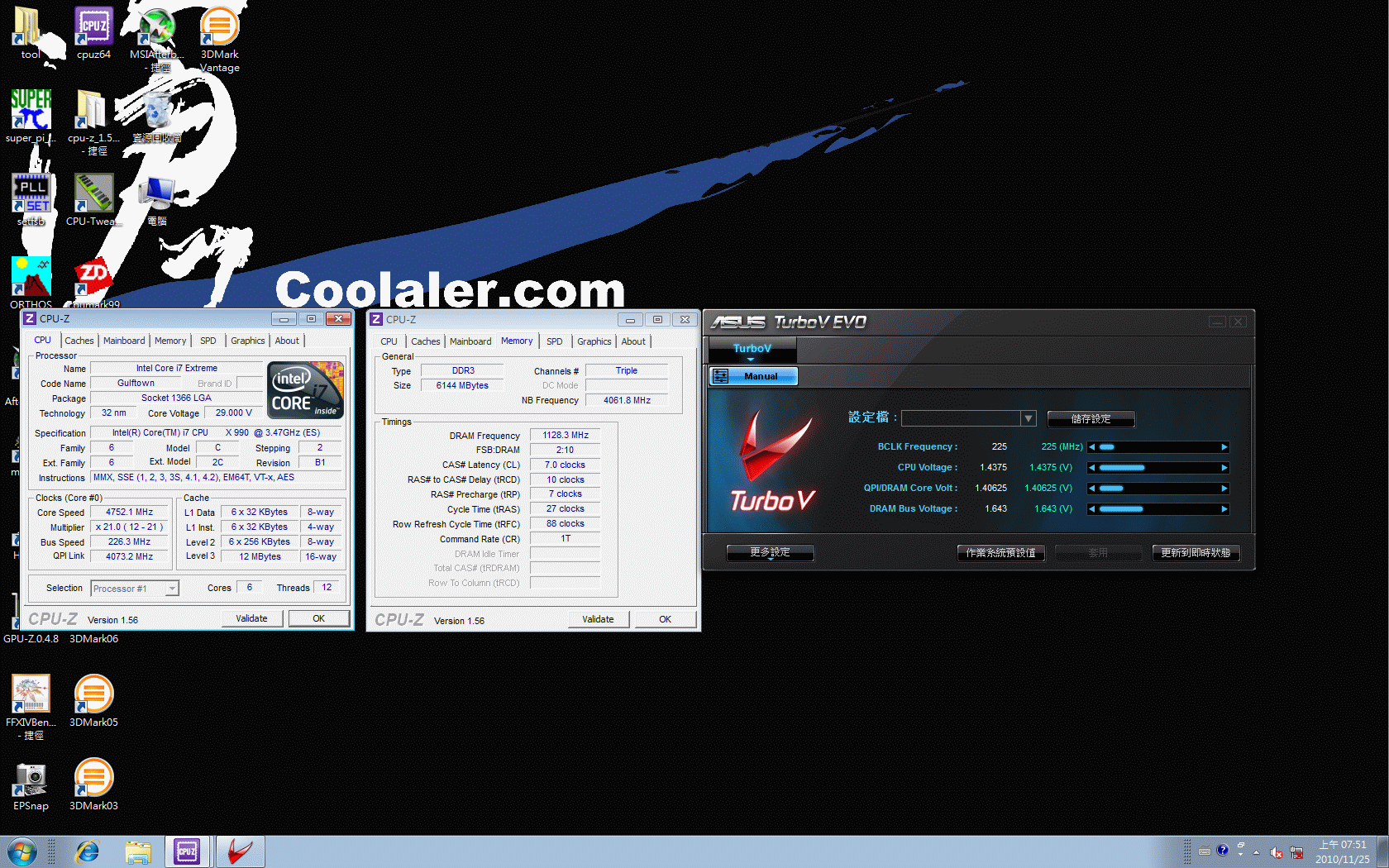The width and height of the screenshot is (1389, 868).
Task: Click the CPU Voltage slider bar
Action: coord(1158,468)
